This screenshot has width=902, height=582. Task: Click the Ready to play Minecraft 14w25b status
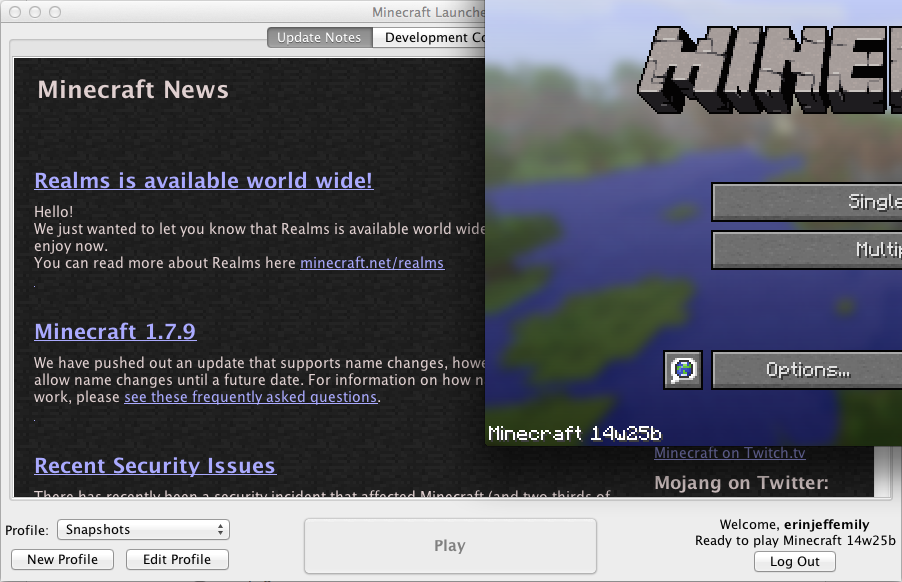point(795,541)
